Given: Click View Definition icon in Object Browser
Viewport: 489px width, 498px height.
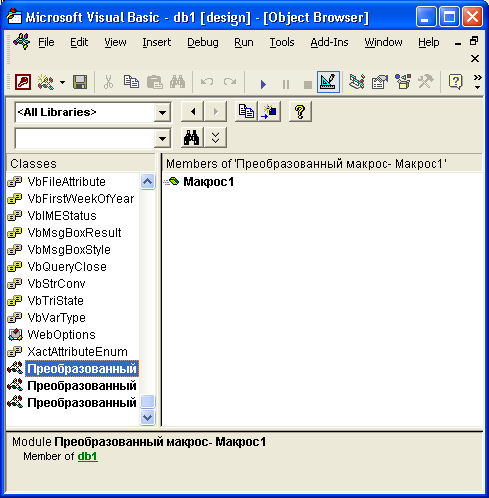Looking at the screenshot, I should click(269, 111).
